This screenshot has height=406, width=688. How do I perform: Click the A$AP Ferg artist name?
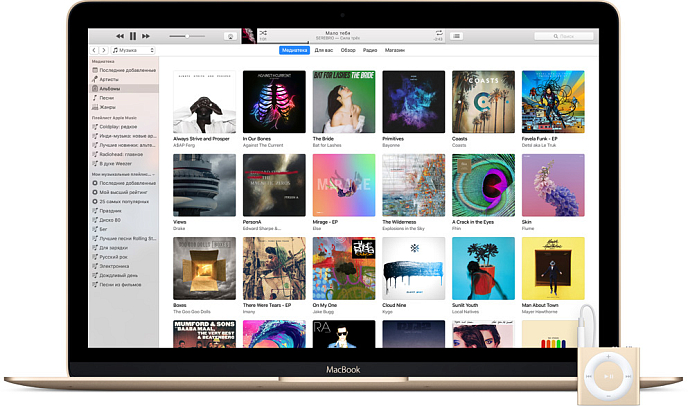[x=184, y=145]
